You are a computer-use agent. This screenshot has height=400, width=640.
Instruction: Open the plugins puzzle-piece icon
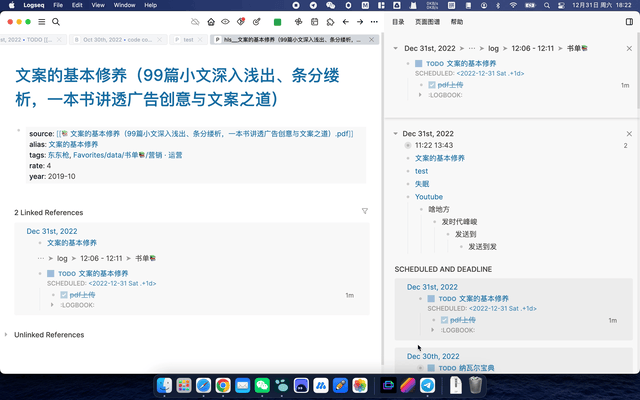tap(330, 22)
